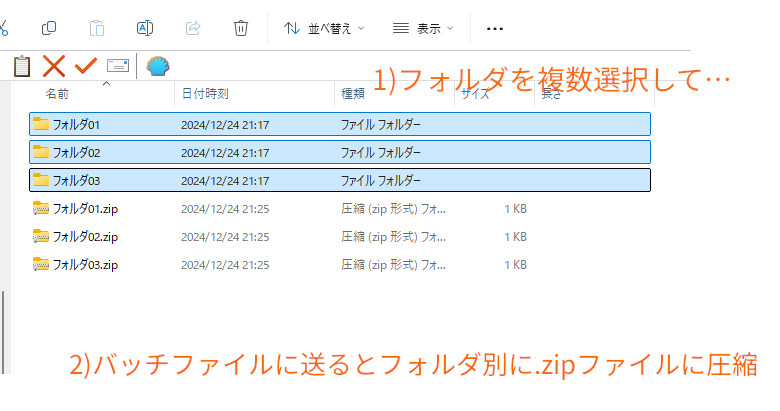The width and height of the screenshot is (780, 411).
Task: Collapse sort arrow above 名前 column
Action: [x=106, y=84]
